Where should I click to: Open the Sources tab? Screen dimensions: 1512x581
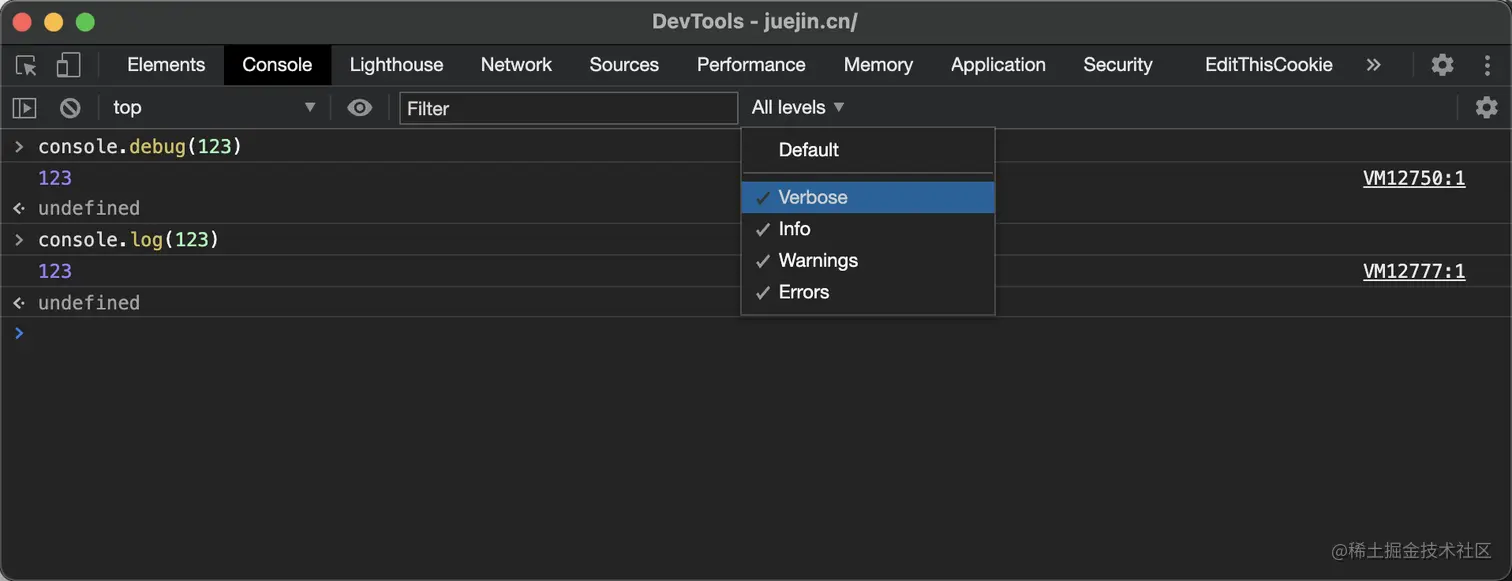coord(624,65)
